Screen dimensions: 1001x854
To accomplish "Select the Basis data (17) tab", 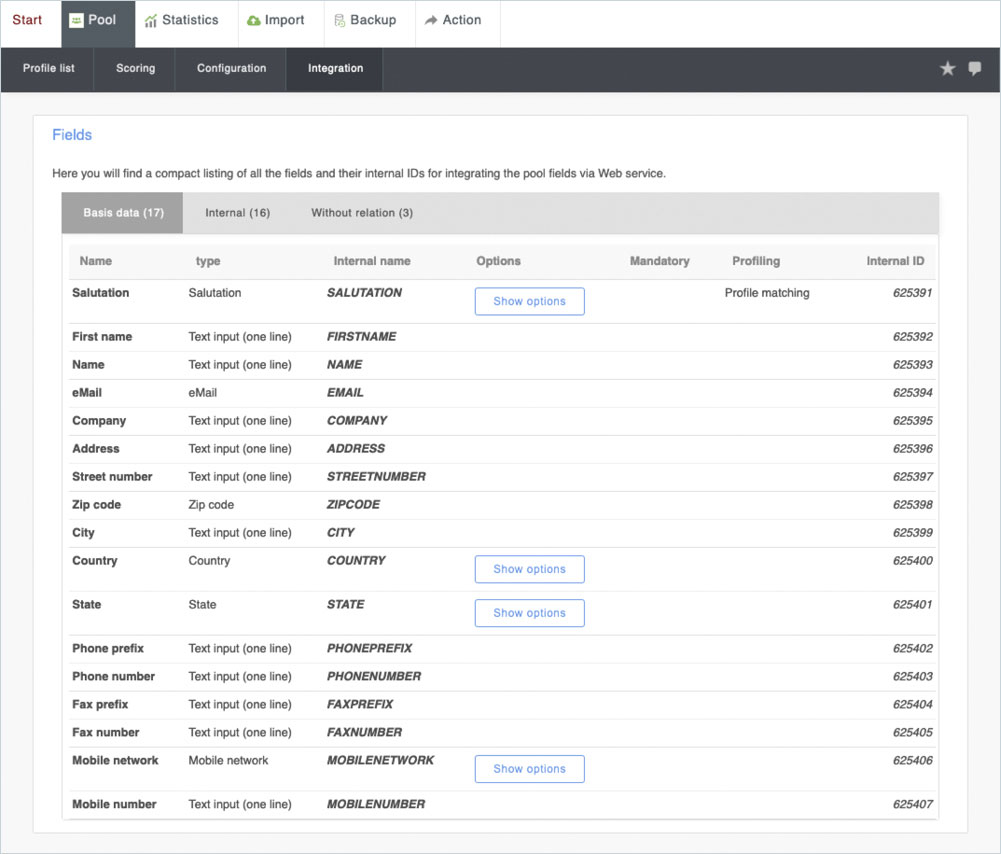I will pyautogui.click(x=123, y=213).
